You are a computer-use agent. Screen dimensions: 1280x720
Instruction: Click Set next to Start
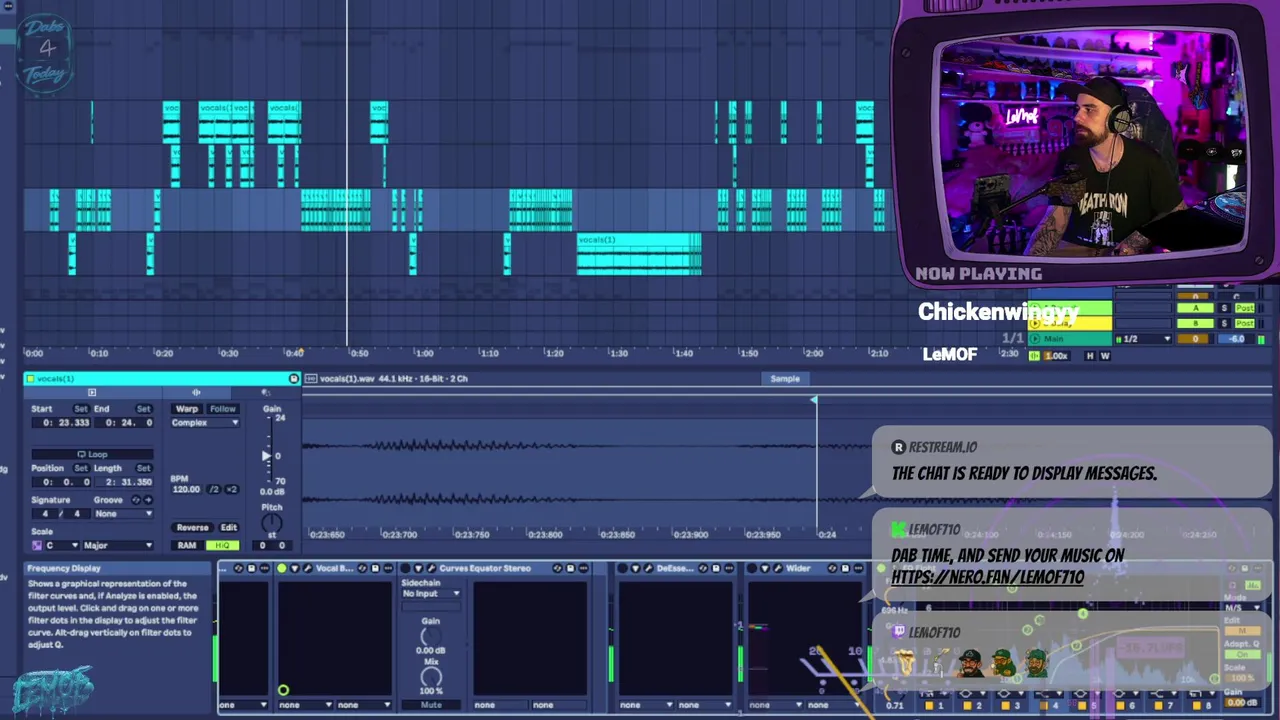click(x=81, y=409)
